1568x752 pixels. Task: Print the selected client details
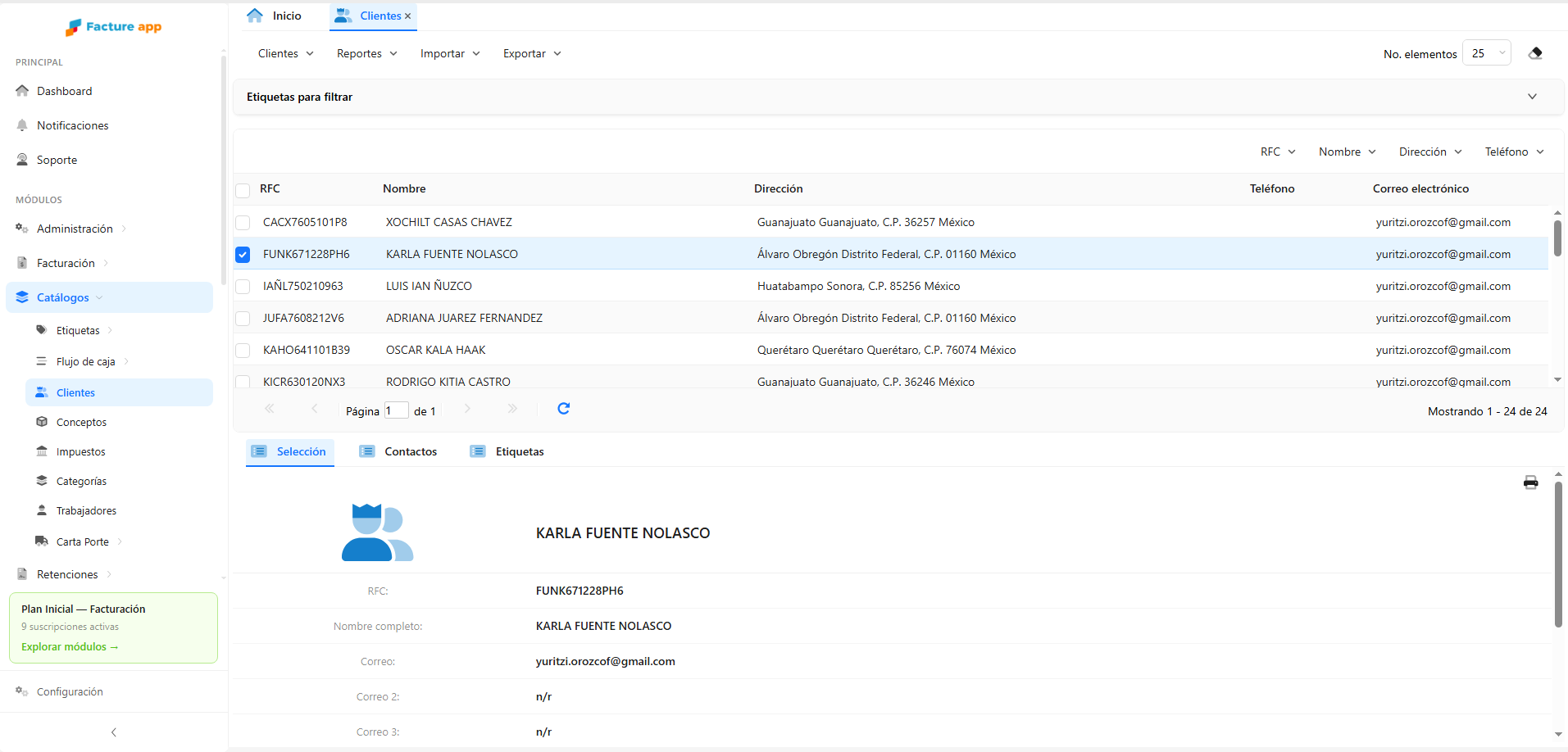[x=1530, y=482]
